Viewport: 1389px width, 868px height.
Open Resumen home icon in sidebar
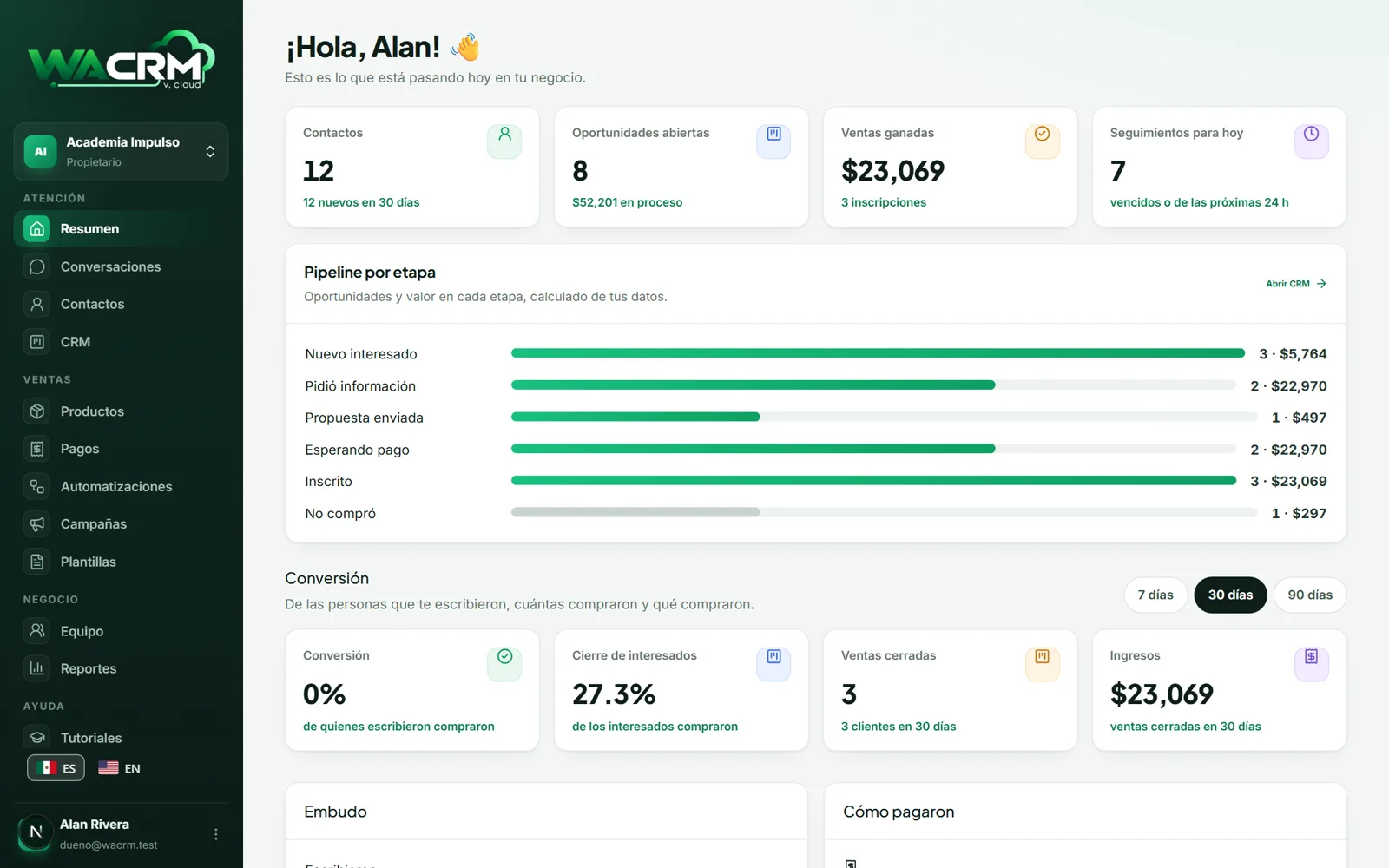(x=36, y=228)
